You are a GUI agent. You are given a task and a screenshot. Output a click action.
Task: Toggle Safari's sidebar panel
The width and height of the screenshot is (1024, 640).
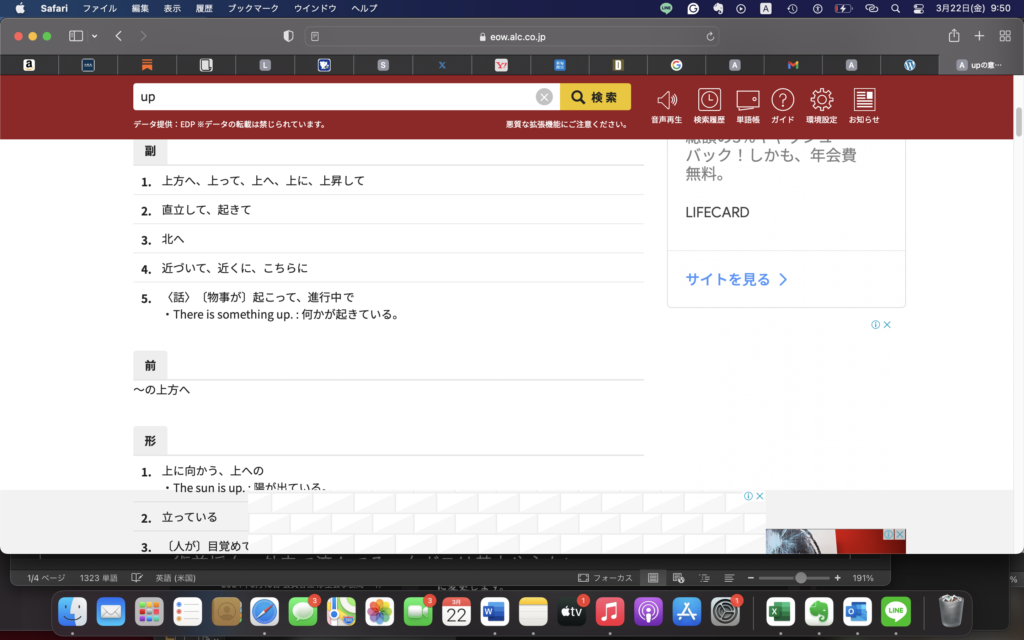coord(76,36)
